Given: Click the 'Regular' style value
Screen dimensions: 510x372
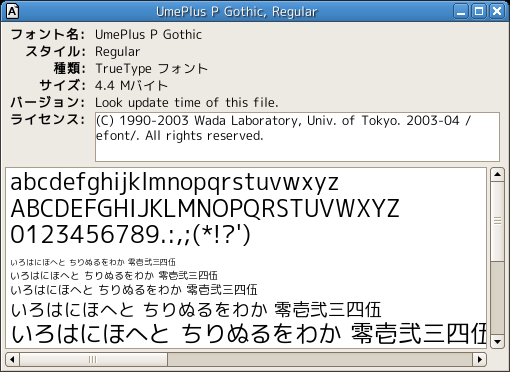Looking at the screenshot, I should tap(117, 52).
